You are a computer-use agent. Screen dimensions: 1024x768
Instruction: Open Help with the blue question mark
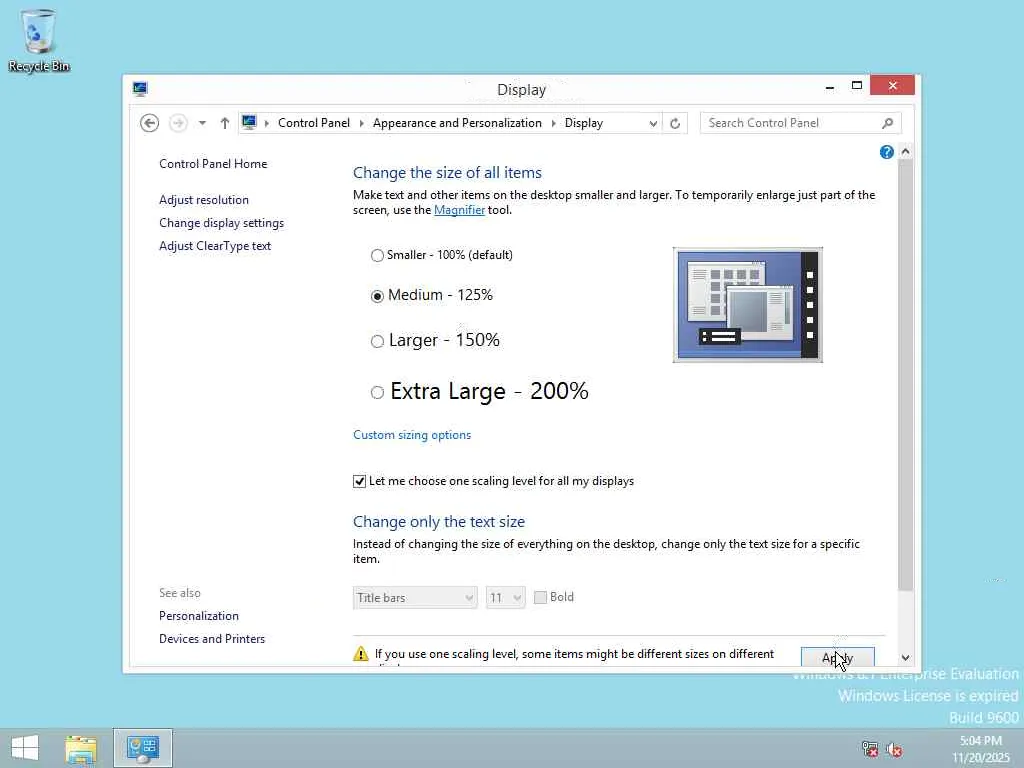point(886,152)
